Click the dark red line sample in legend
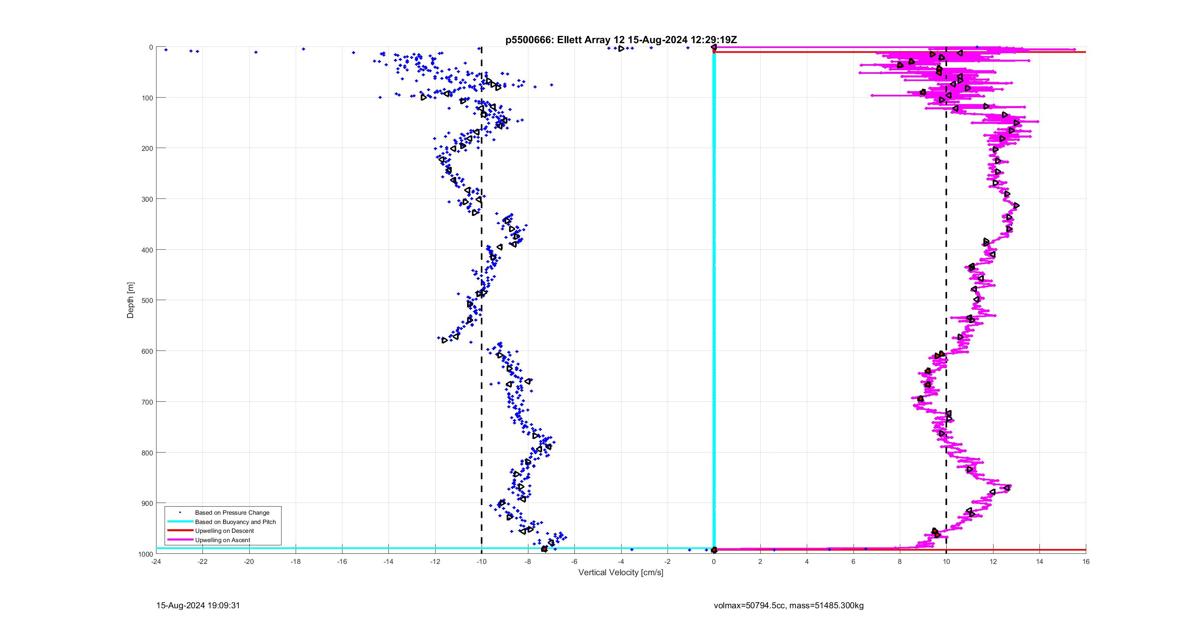Viewport: 1200px width, 622px height. click(x=179, y=531)
